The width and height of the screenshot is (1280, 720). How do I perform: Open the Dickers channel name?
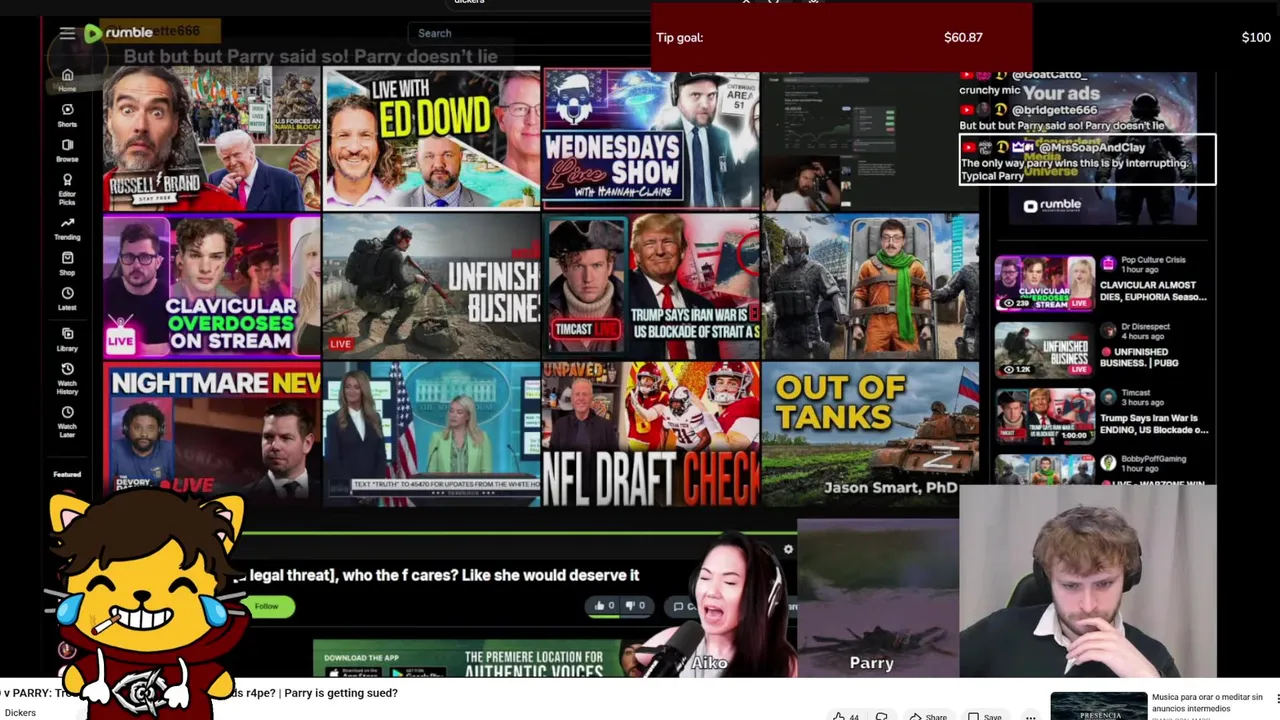point(20,713)
